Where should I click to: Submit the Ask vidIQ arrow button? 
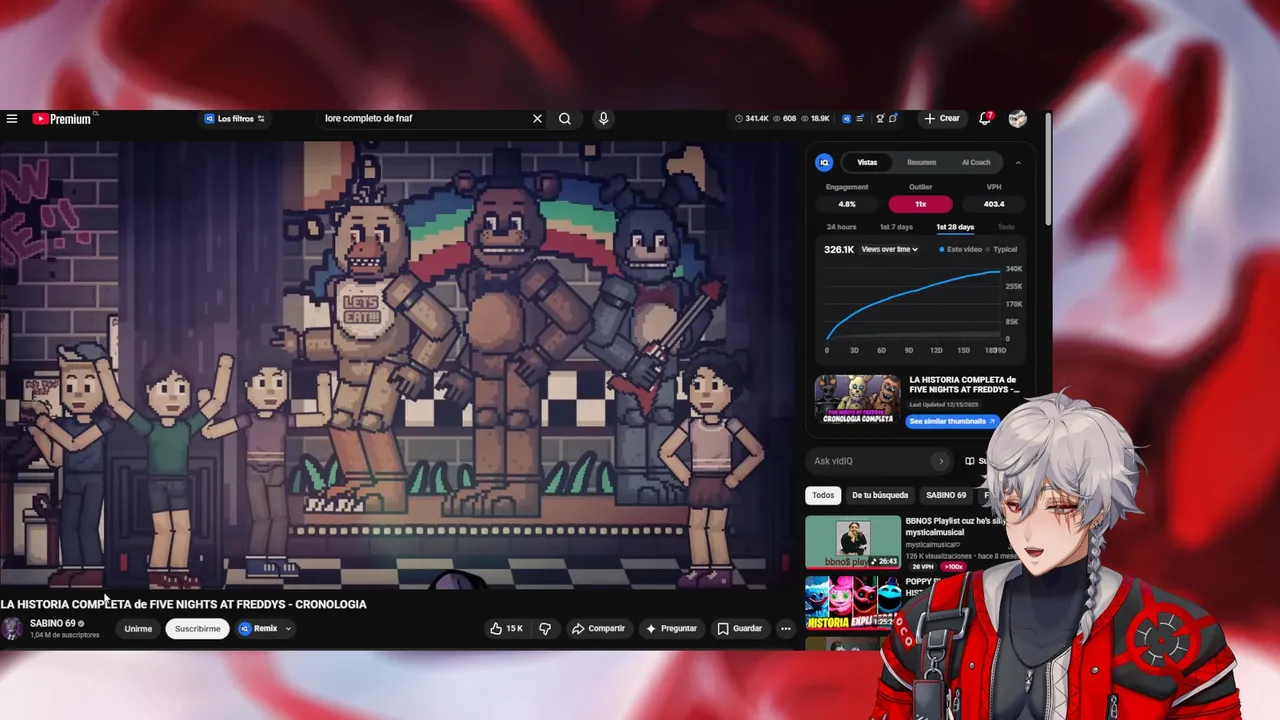[x=940, y=461]
